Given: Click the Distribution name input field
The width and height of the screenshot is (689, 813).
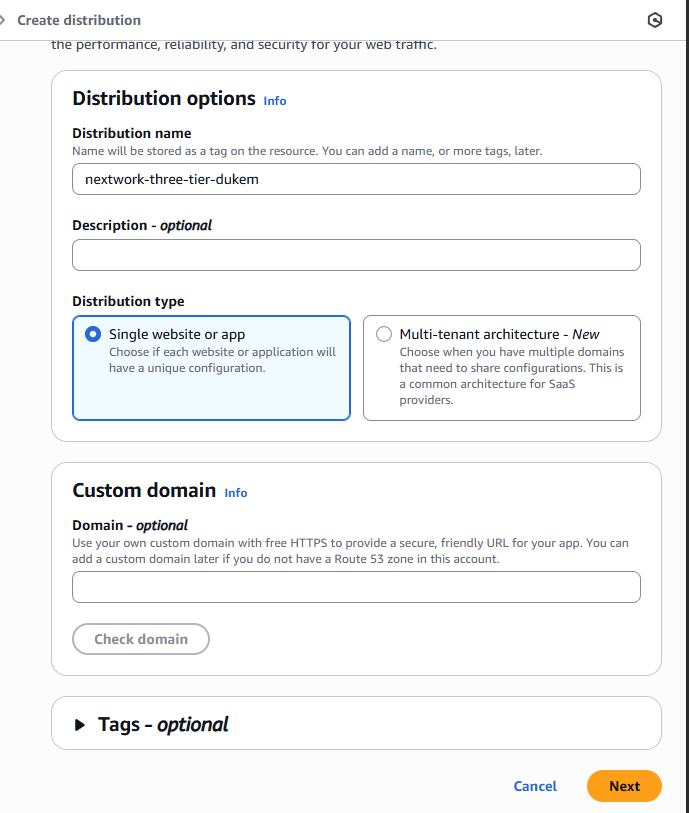Looking at the screenshot, I should [355, 179].
